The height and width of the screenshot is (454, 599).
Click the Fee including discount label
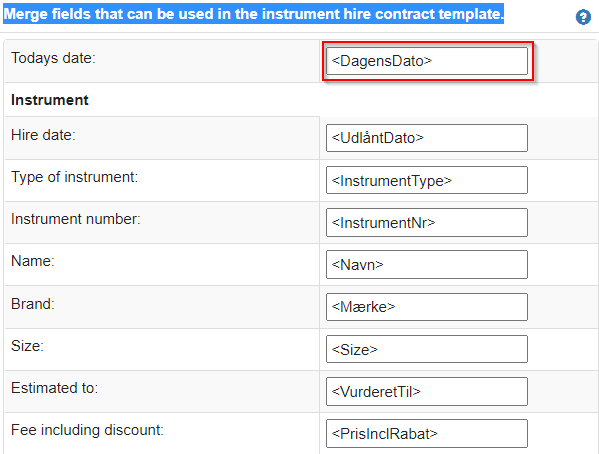(87, 430)
